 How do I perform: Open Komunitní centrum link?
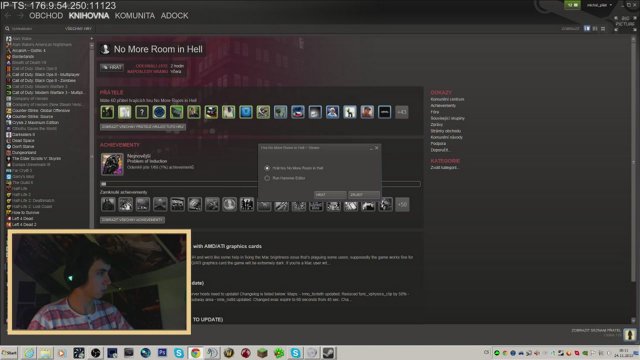click(447, 99)
